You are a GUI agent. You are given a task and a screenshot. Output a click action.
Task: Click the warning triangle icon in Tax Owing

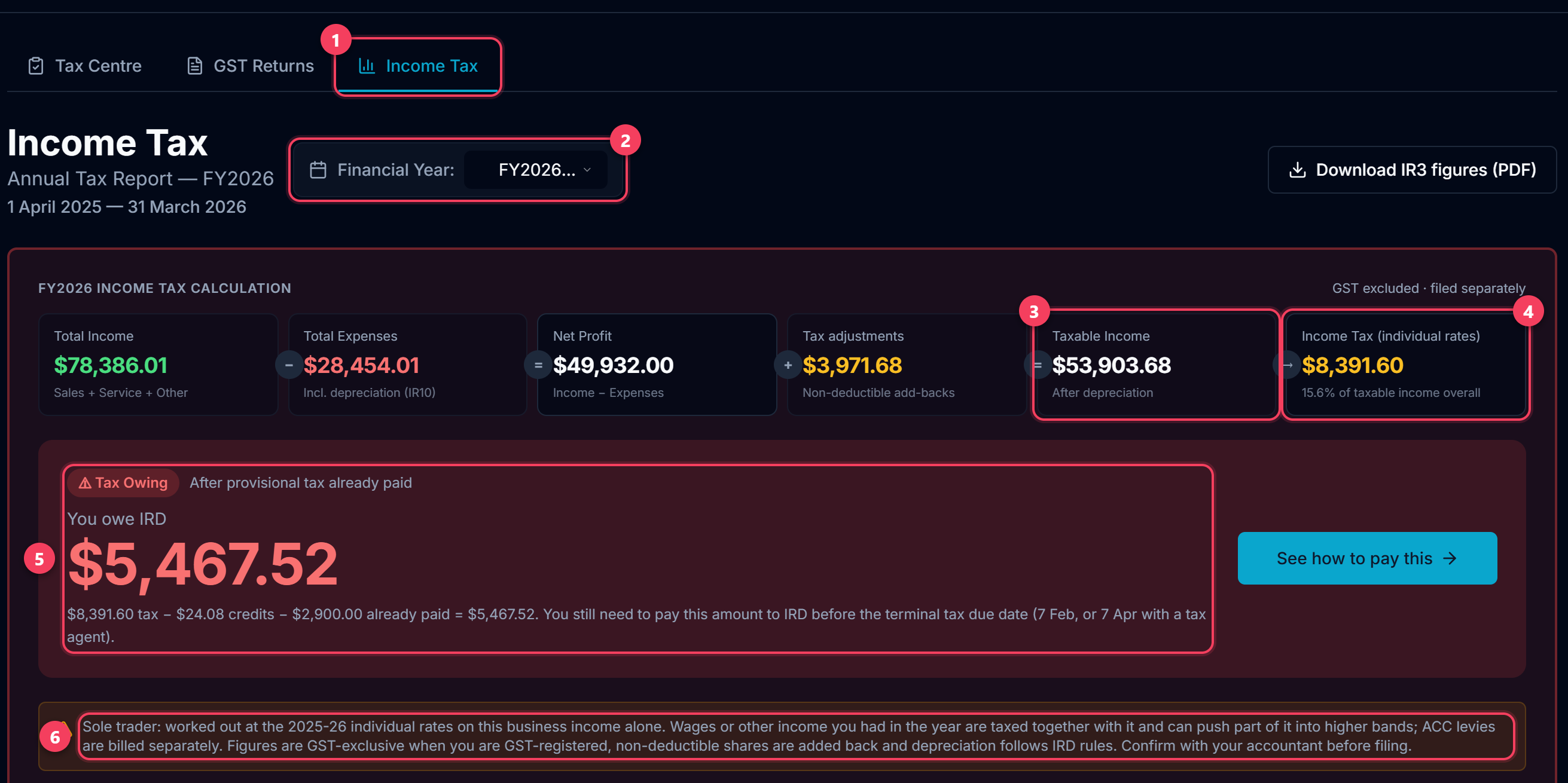tap(85, 482)
